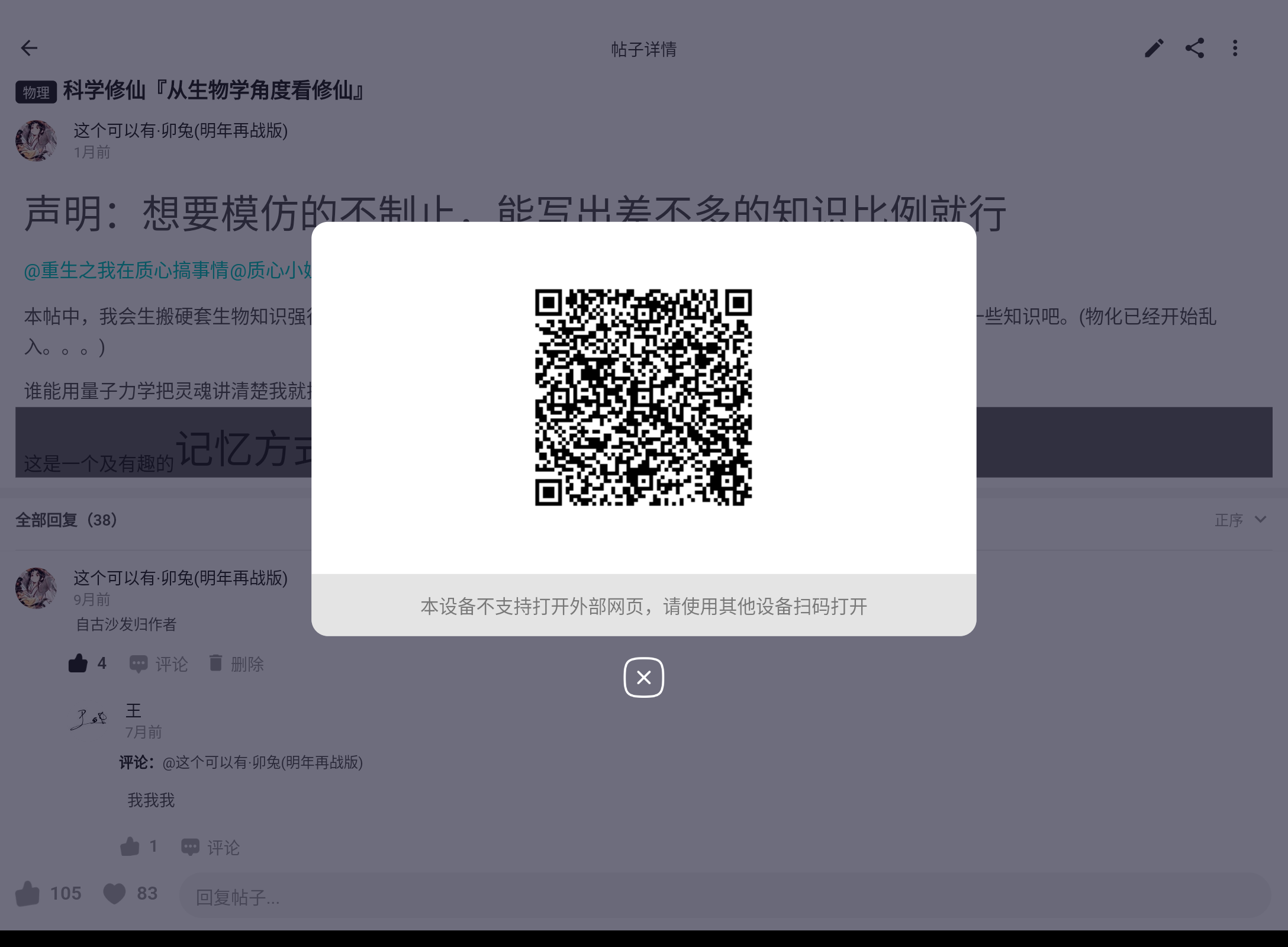Favorite the post with heart icon
The height and width of the screenshot is (947, 1288).
114,893
